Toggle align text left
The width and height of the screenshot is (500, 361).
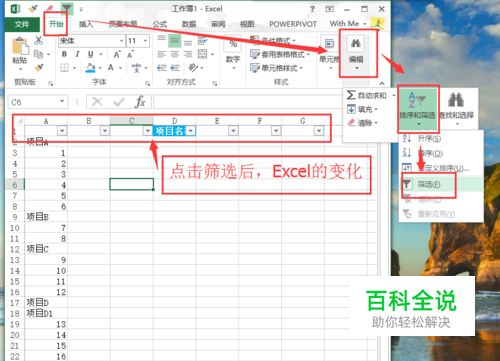point(162,54)
